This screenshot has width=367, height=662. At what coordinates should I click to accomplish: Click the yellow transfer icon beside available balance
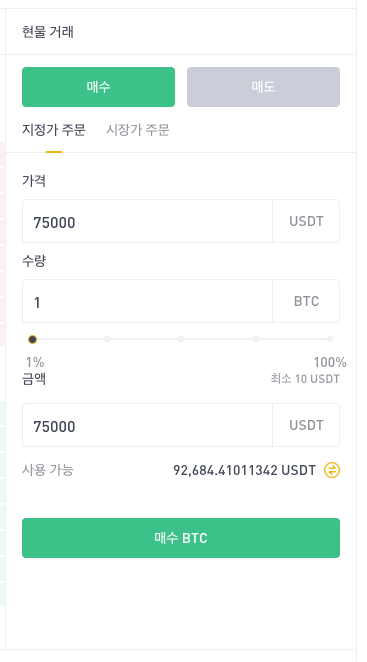click(332, 470)
